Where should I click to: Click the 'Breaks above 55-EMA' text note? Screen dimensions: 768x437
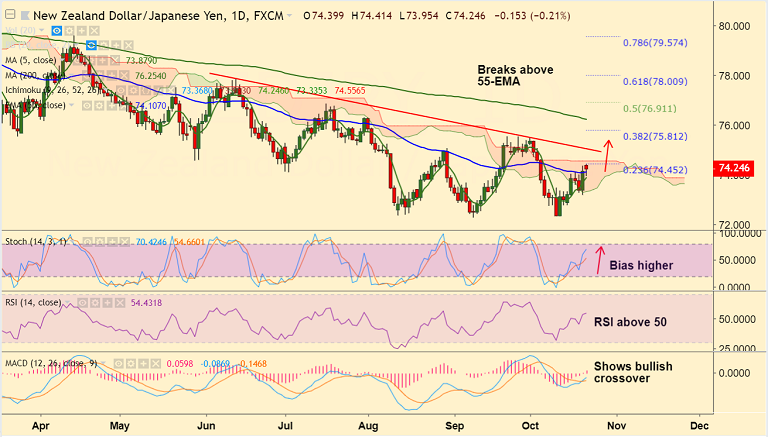tap(515, 75)
